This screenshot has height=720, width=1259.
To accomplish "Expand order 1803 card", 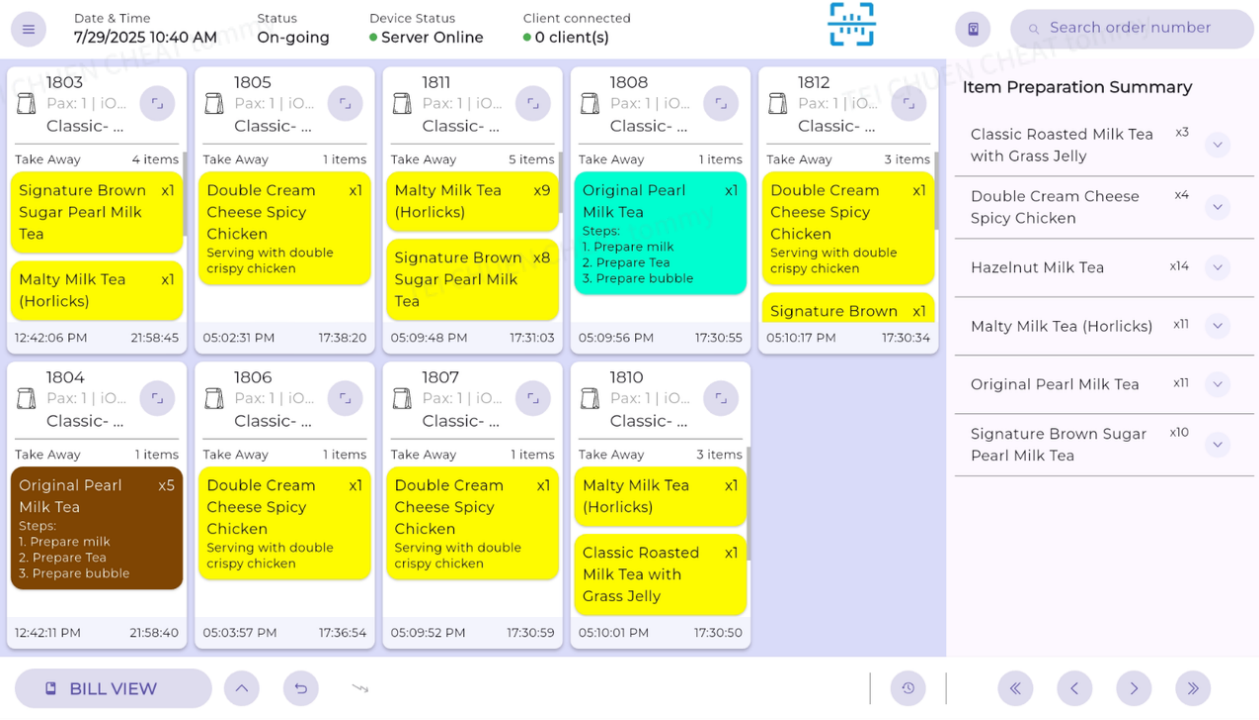I will coord(157,103).
